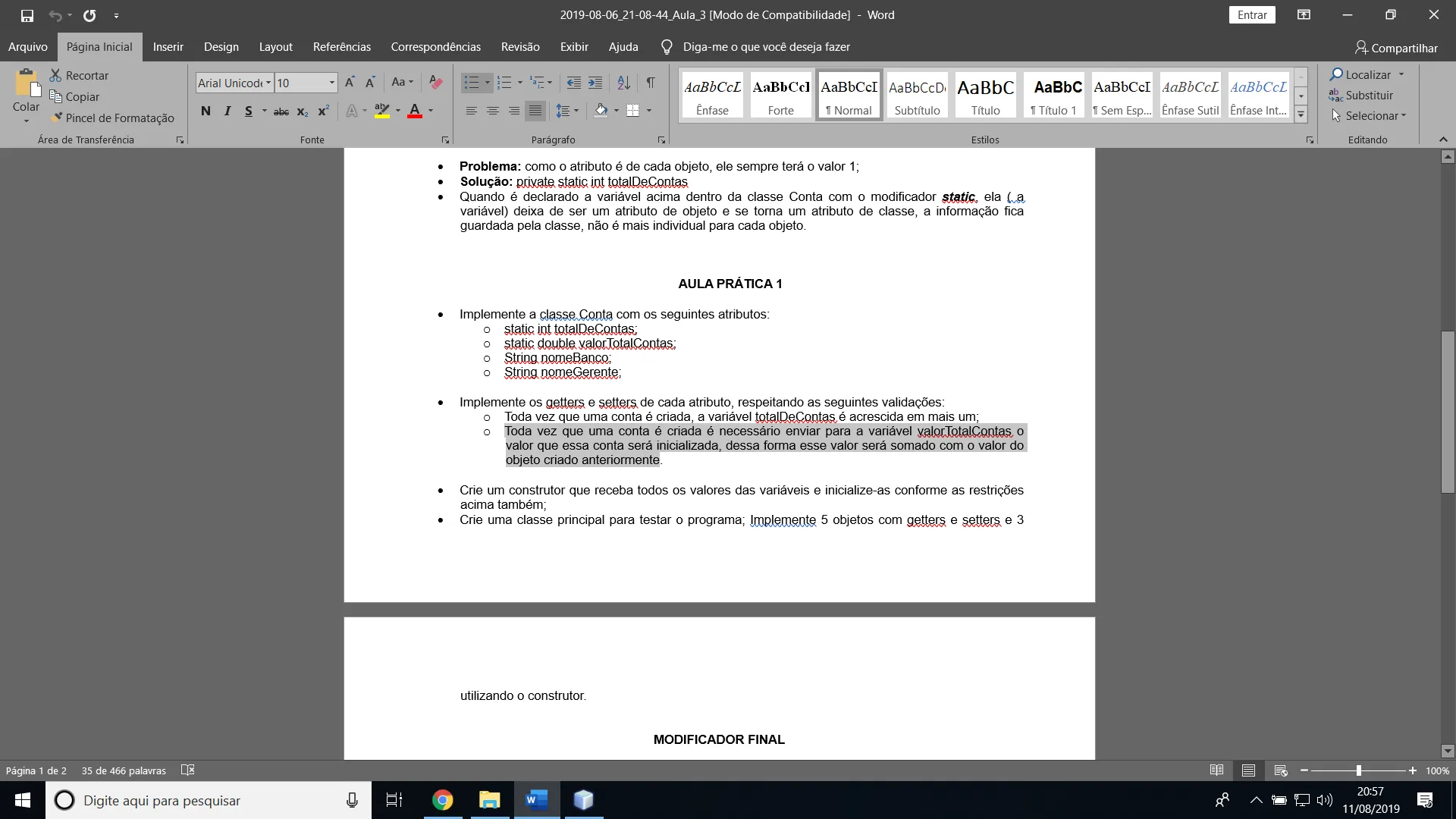Image resolution: width=1456 pixels, height=819 pixels.
Task: Click the Sort A-Z icon
Action: [623, 82]
